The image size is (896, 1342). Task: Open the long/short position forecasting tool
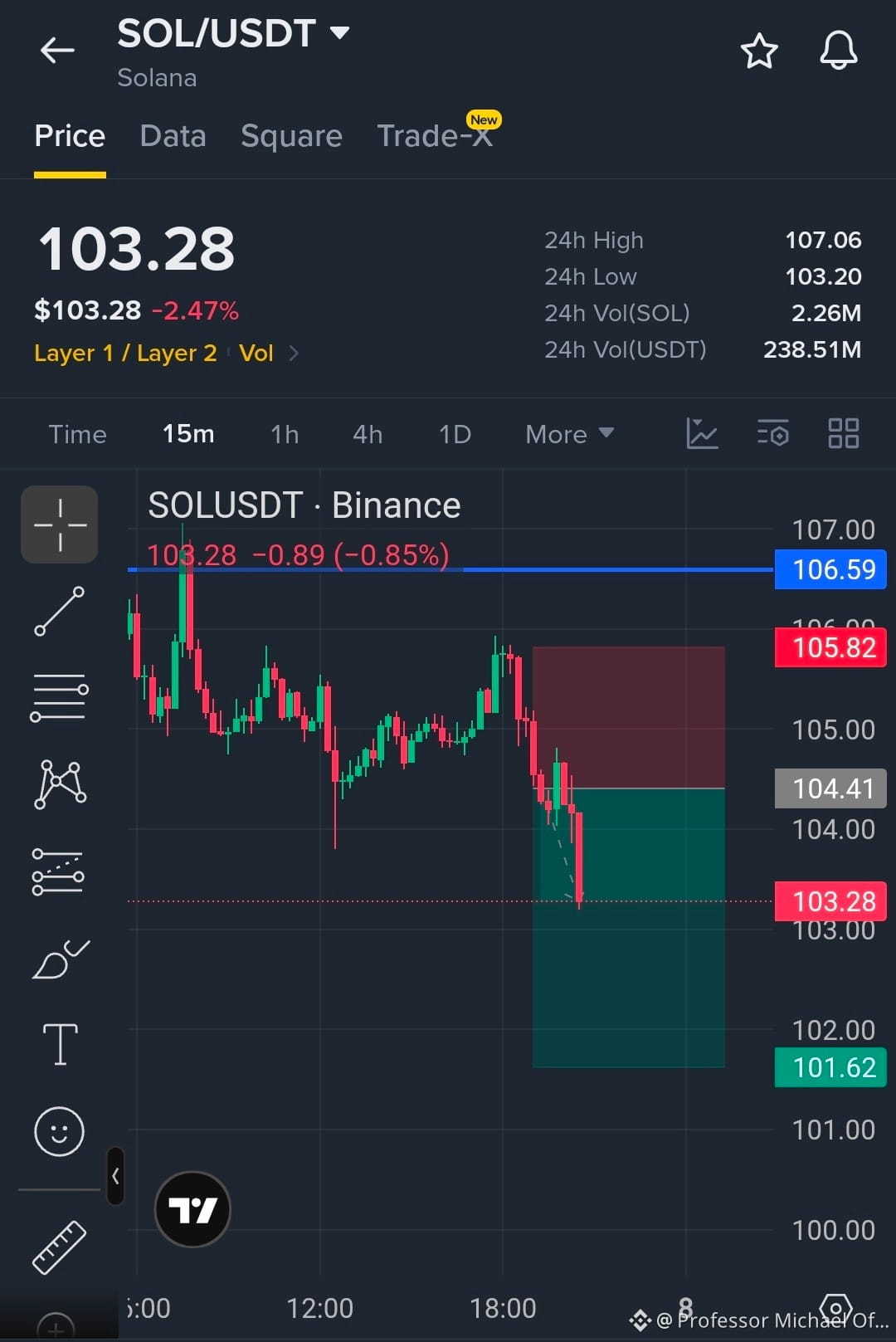58,872
